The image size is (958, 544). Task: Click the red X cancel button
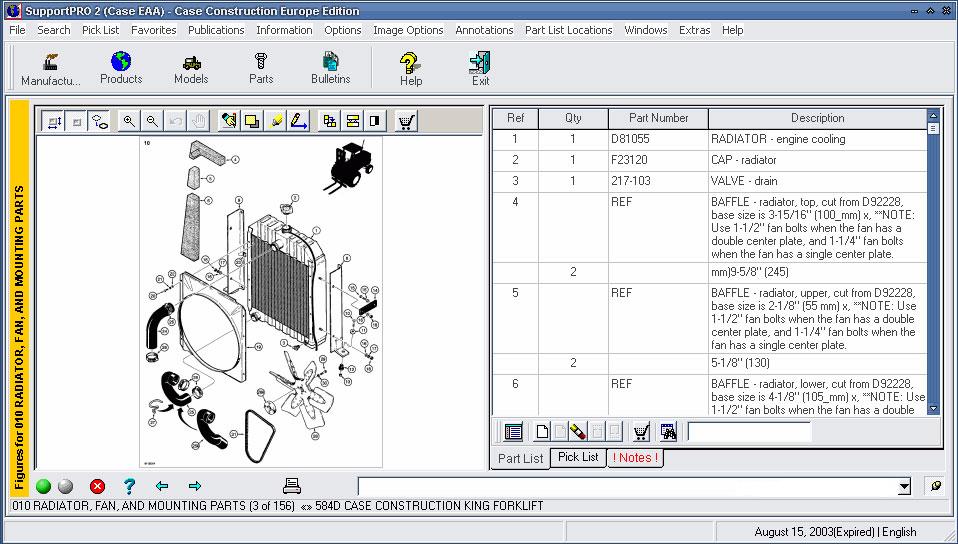(97, 487)
